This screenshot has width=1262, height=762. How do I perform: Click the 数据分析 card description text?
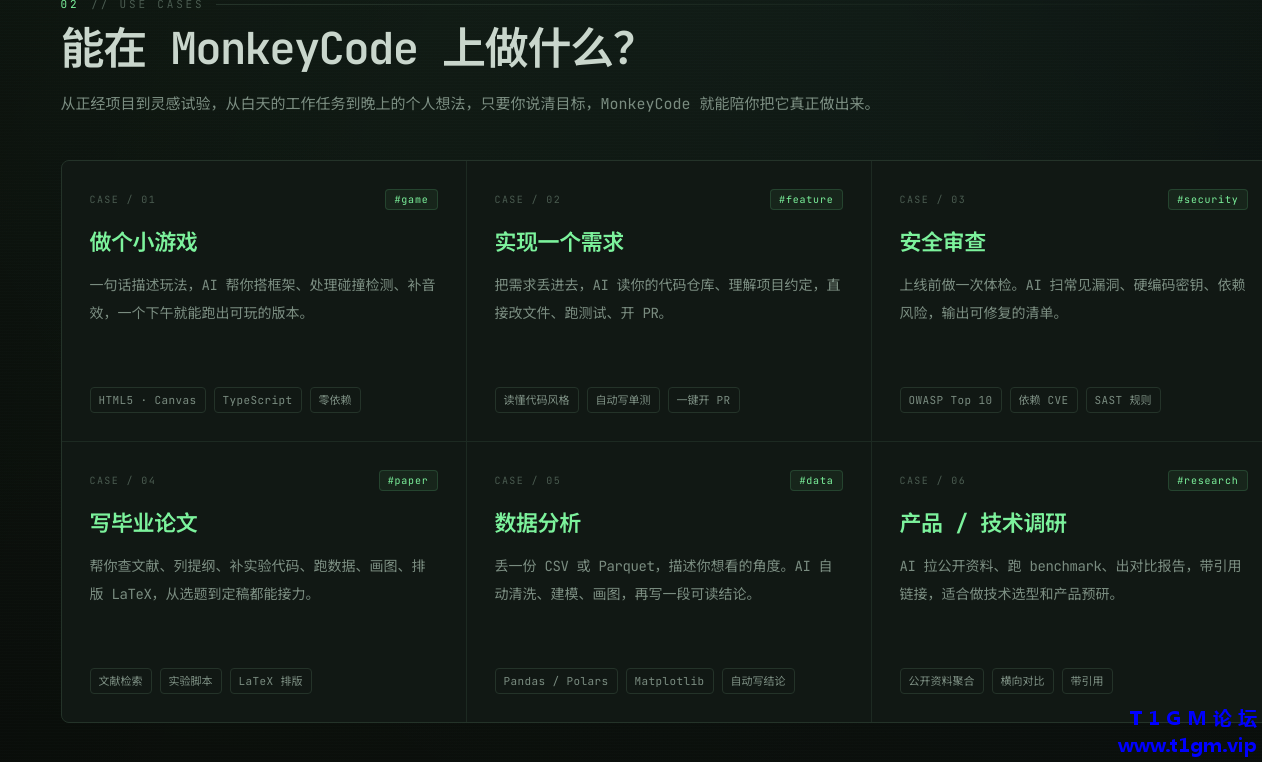coord(663,580)
